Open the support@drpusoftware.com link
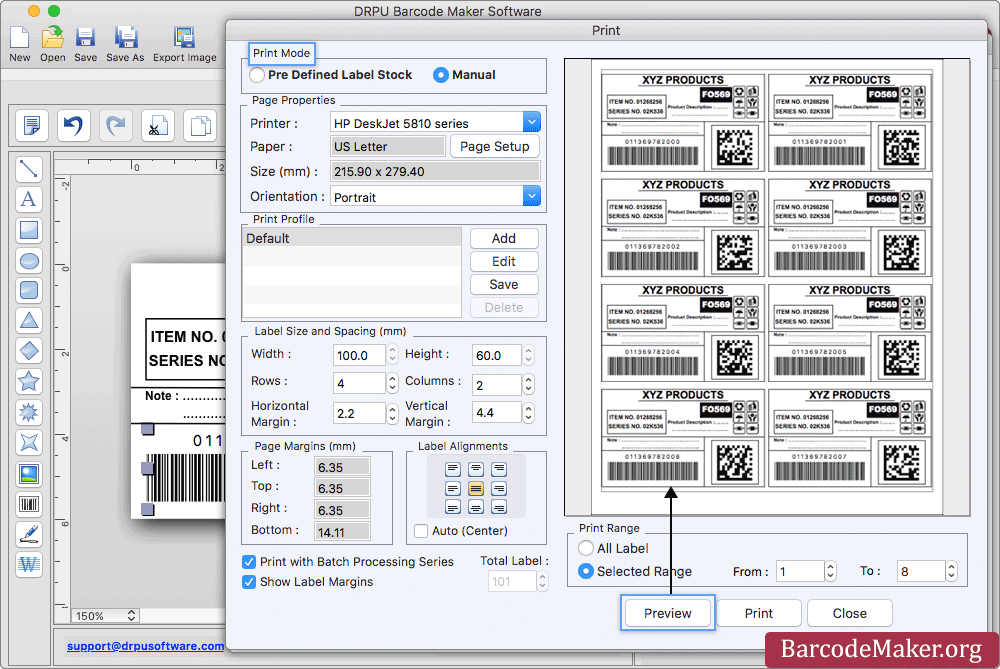Image resolution: width=1000 pixels, height=669 pixels. click(145, 646)
